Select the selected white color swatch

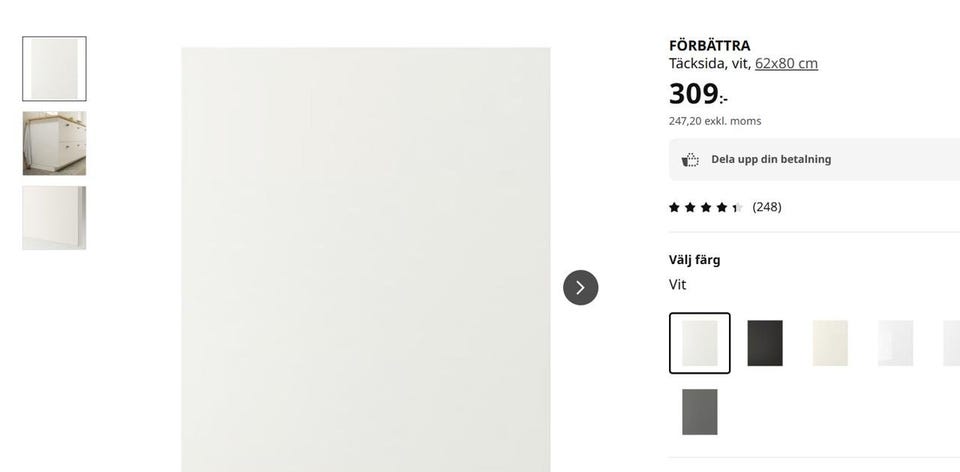point(700,343)
